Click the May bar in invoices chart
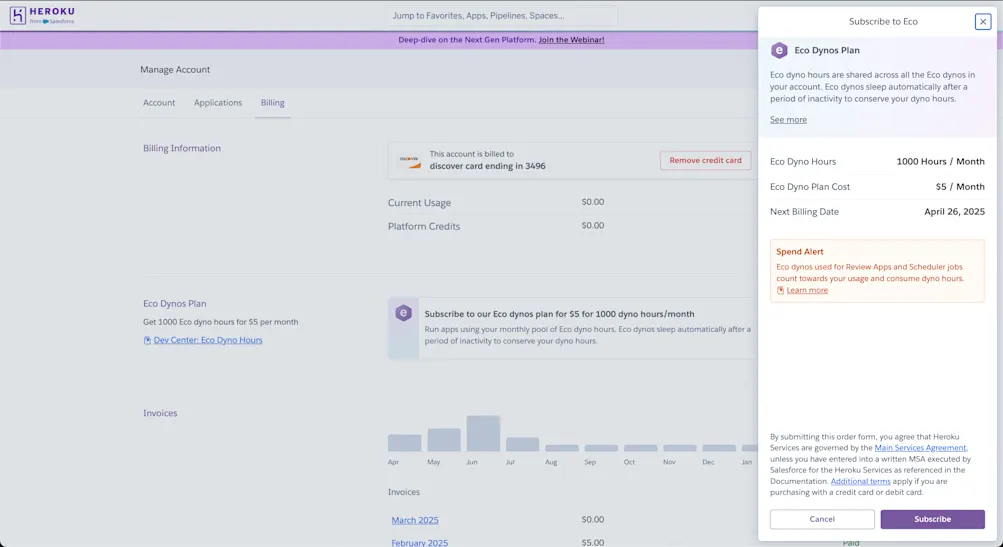1003x547 pixels. [444, 440]
